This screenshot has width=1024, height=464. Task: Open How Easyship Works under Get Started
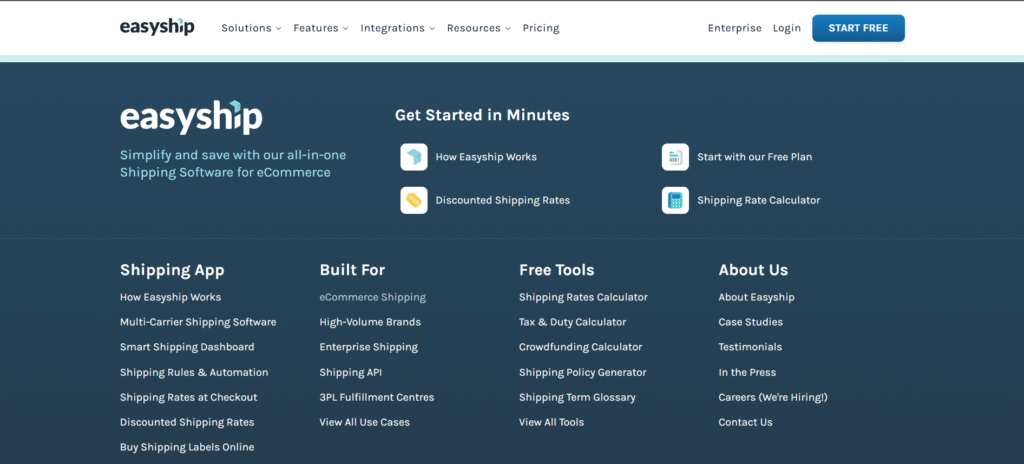[486, 157]
